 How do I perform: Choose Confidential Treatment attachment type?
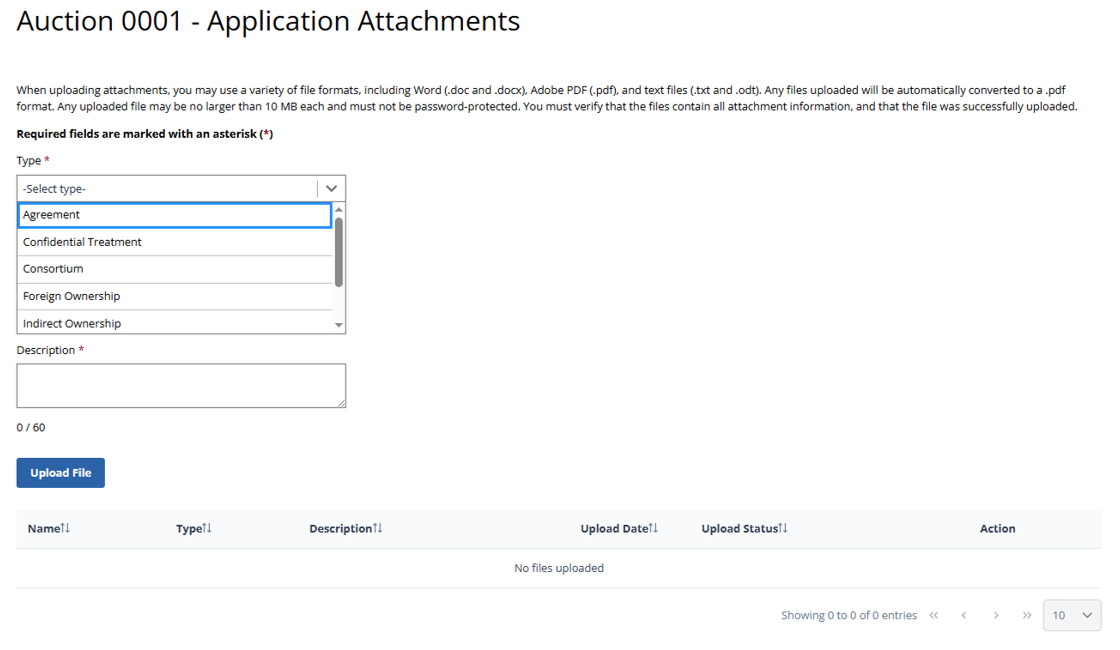pos(174,242)
